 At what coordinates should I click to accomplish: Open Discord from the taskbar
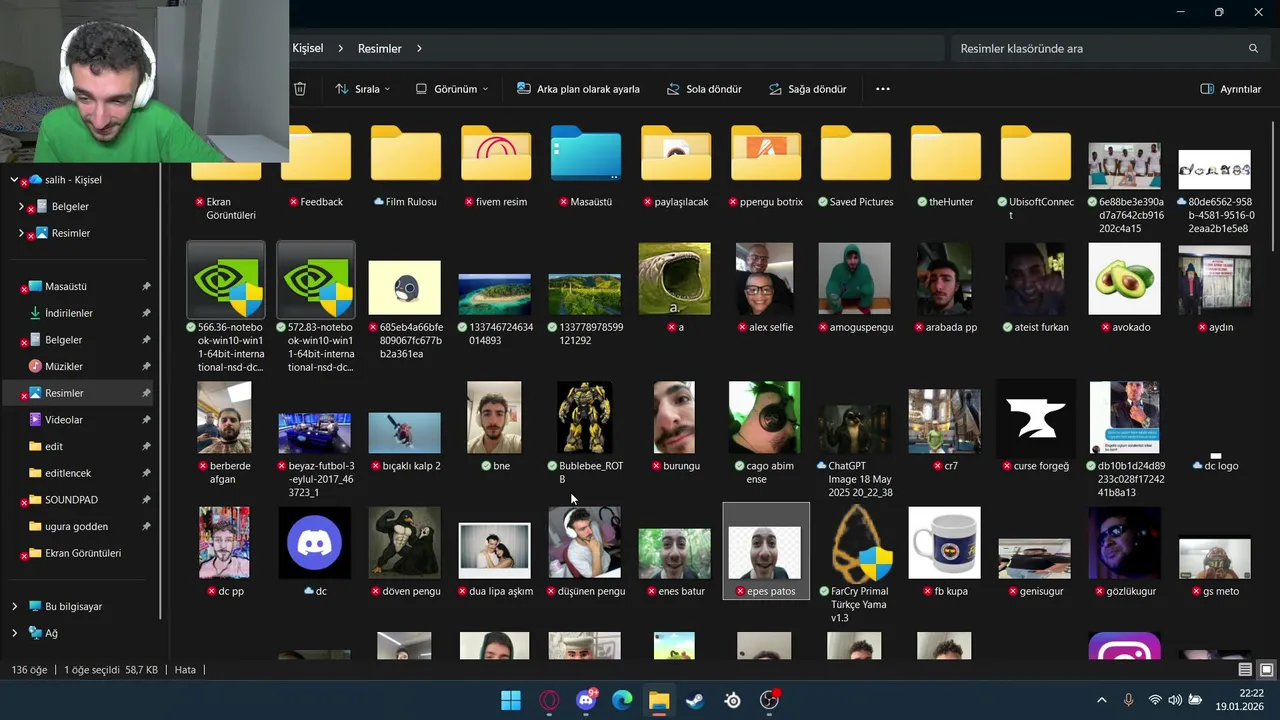coord(586,700)
